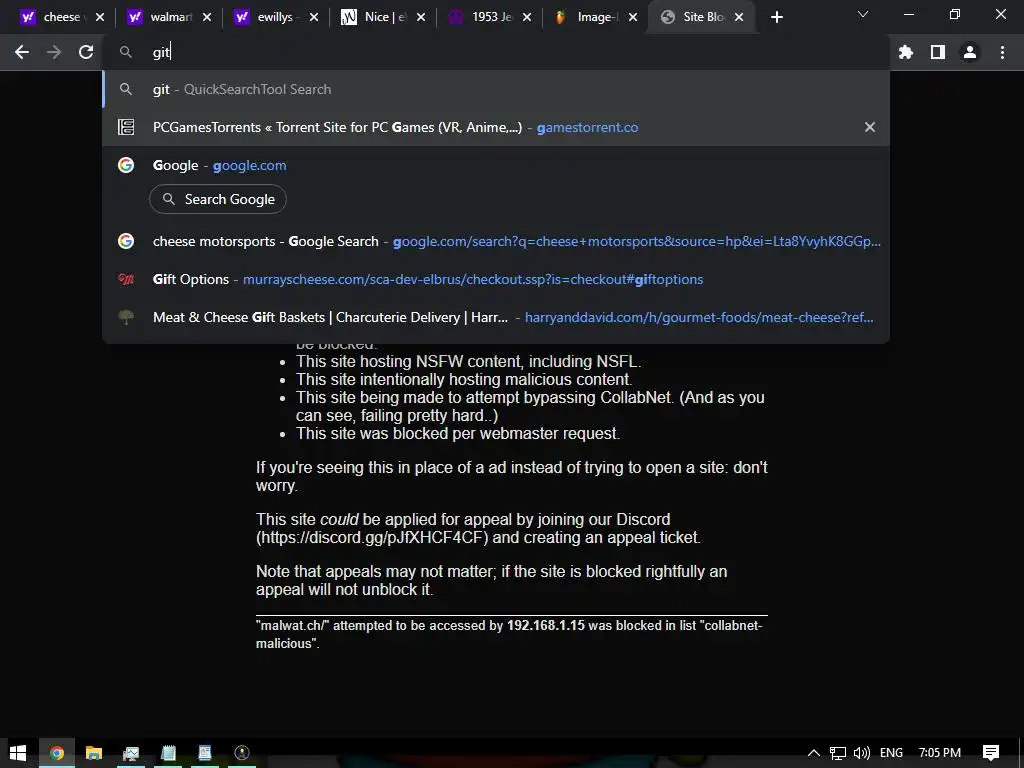Click the ENG language indicator
The width and height of the screenshot is (1024, 768).
[x=891, y=753]
